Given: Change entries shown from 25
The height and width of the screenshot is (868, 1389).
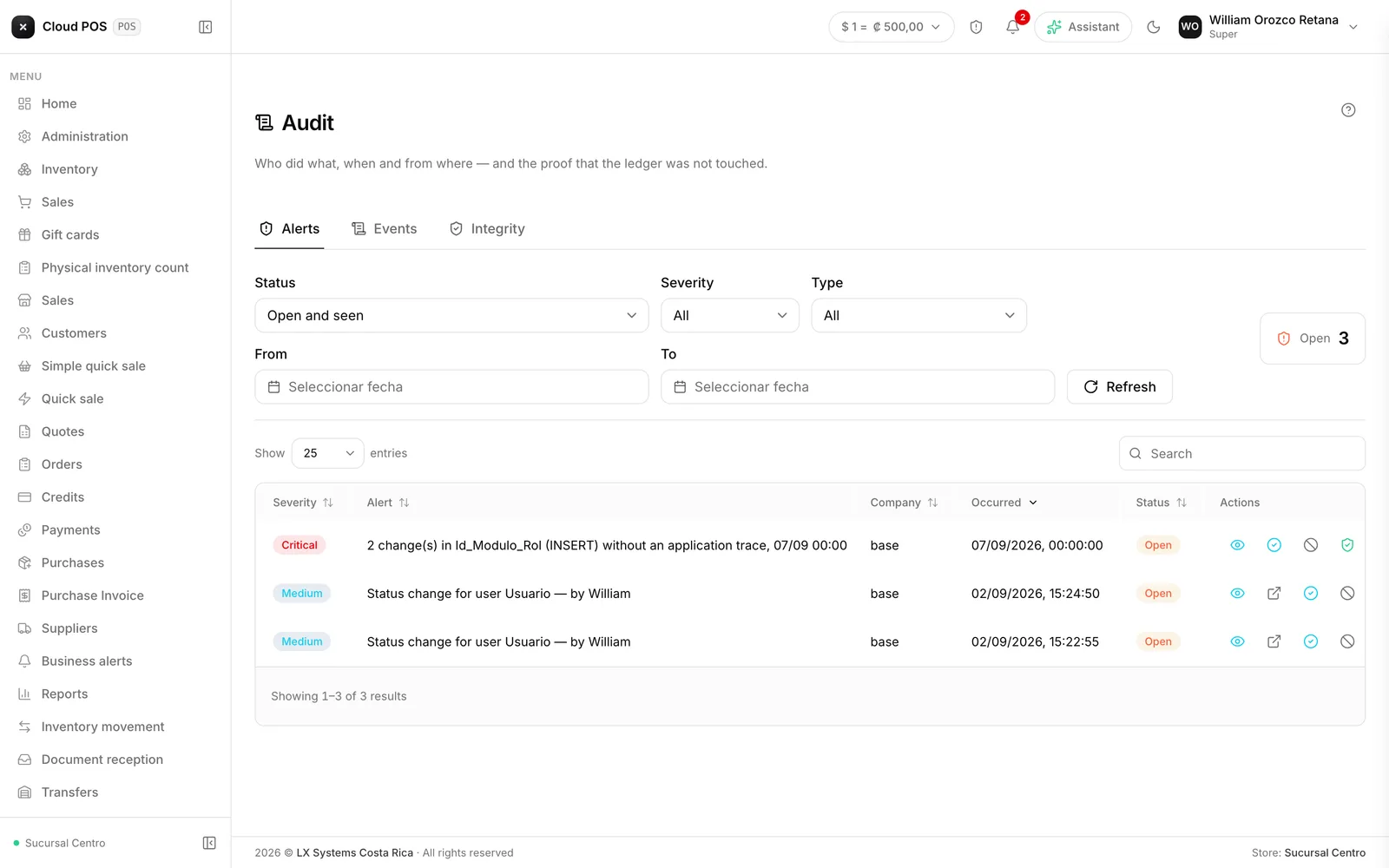Looking at the screenshot, I should (327, 453).
